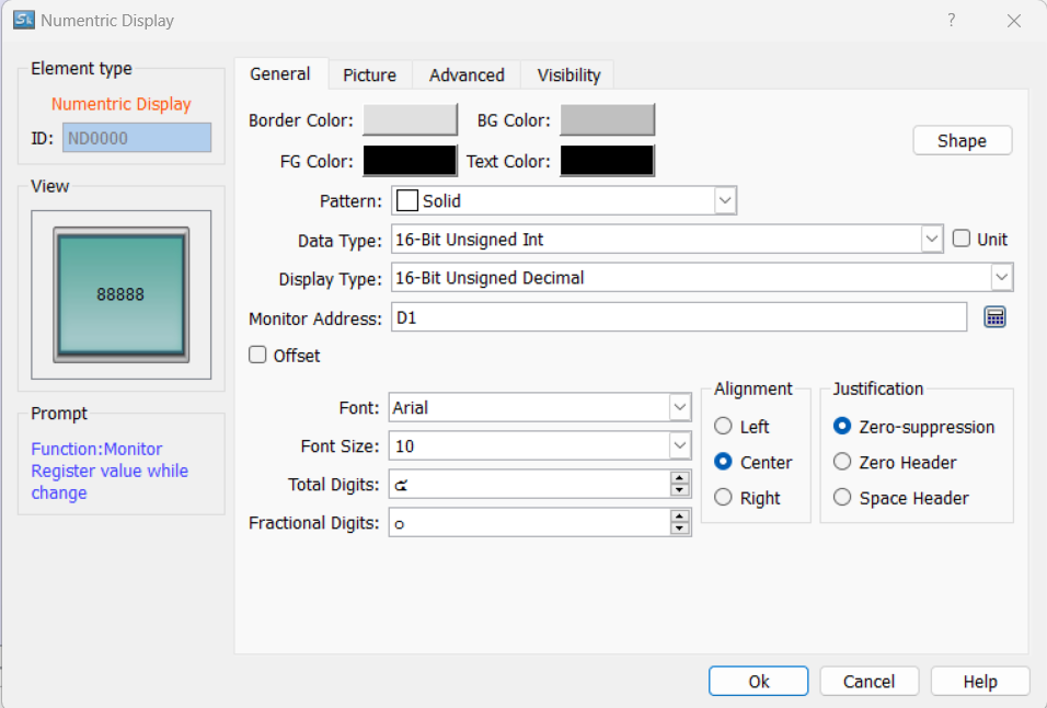Switch to the Picture tab
The image size is (1047, 708).
tap(369, 75)
